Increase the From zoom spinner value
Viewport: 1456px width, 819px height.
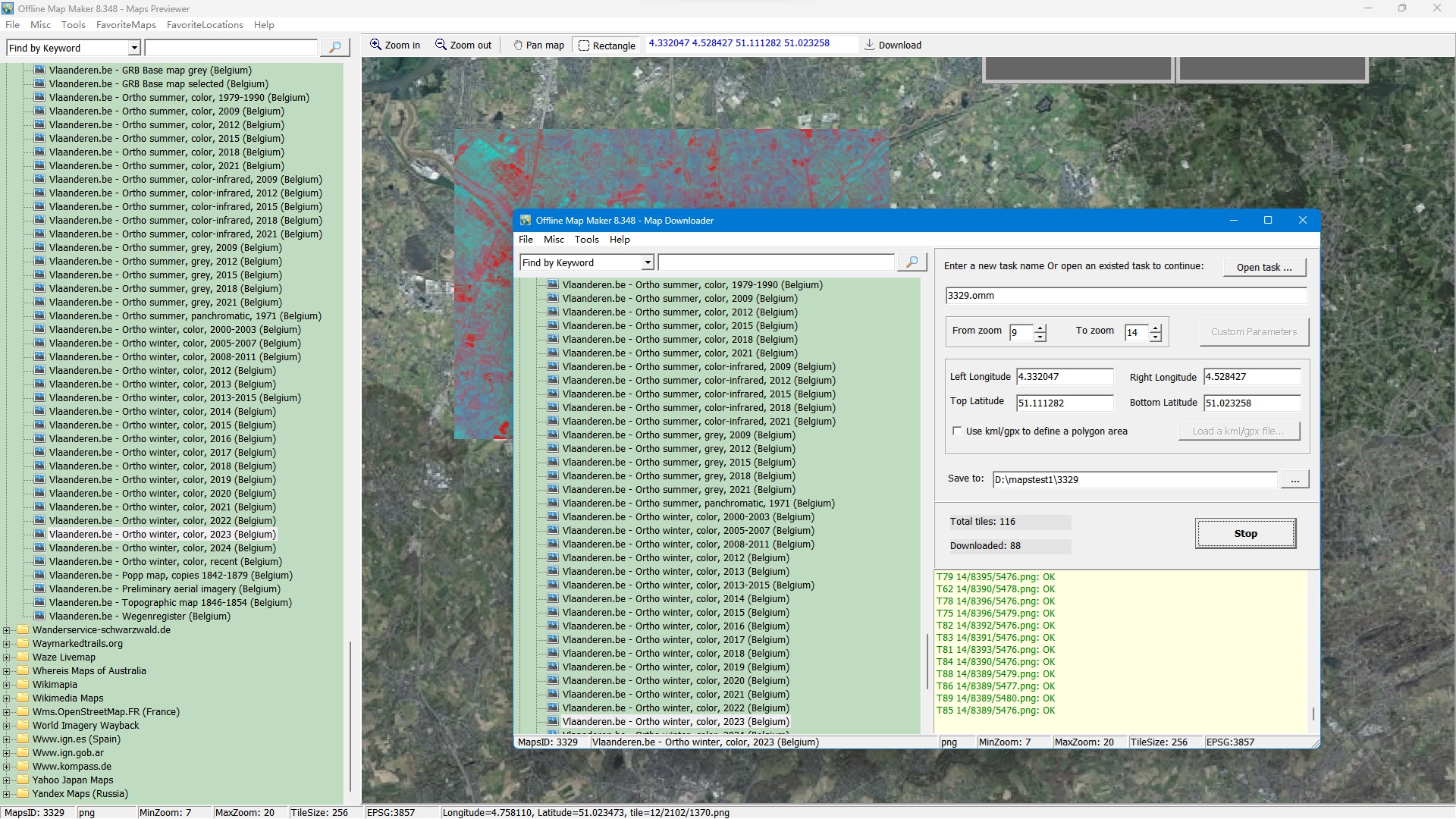pos(1040,328)
